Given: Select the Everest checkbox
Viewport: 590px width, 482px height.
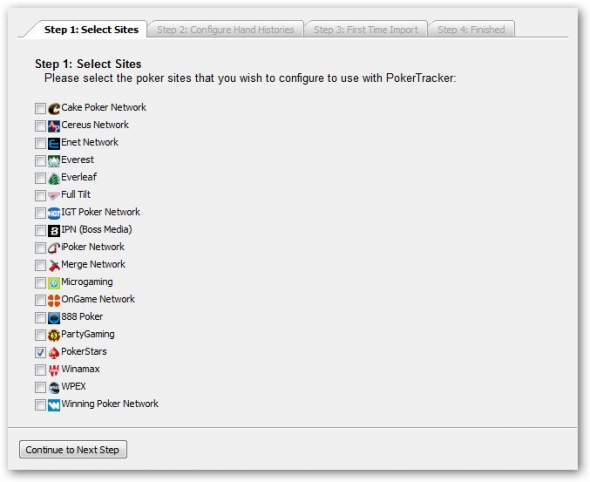Looking at the screenshot, I should (40, 161).
